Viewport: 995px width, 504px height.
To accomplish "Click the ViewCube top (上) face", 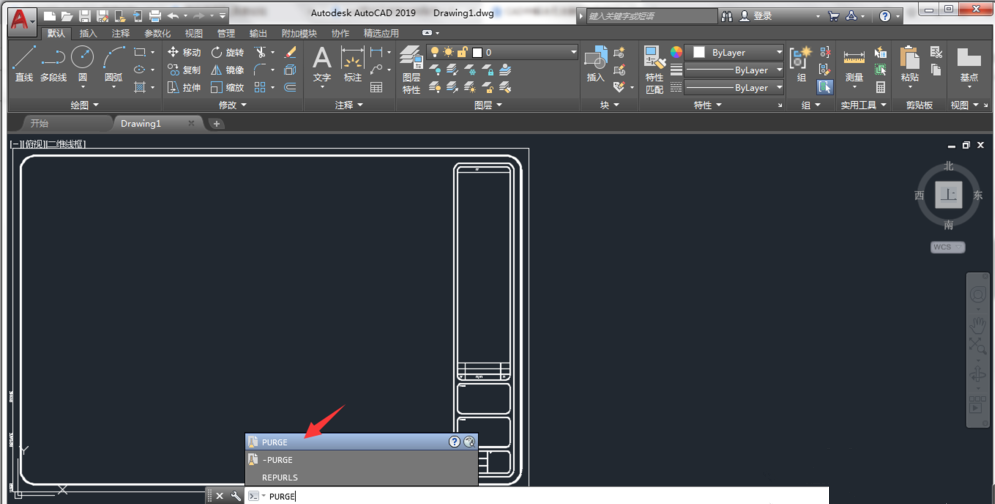I will point(948,195).
